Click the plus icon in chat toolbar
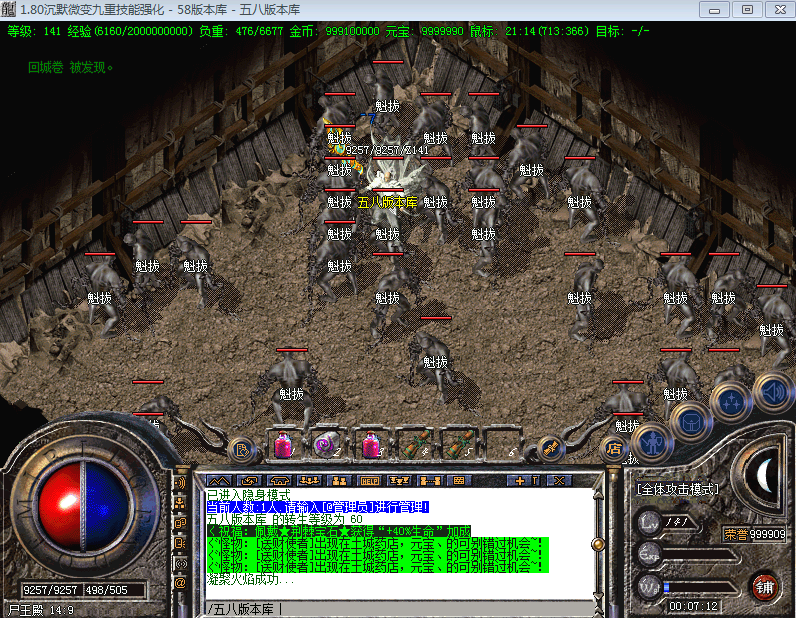Image resolution: width=796 pixels, height=618 pixels. tap(519, 480)
